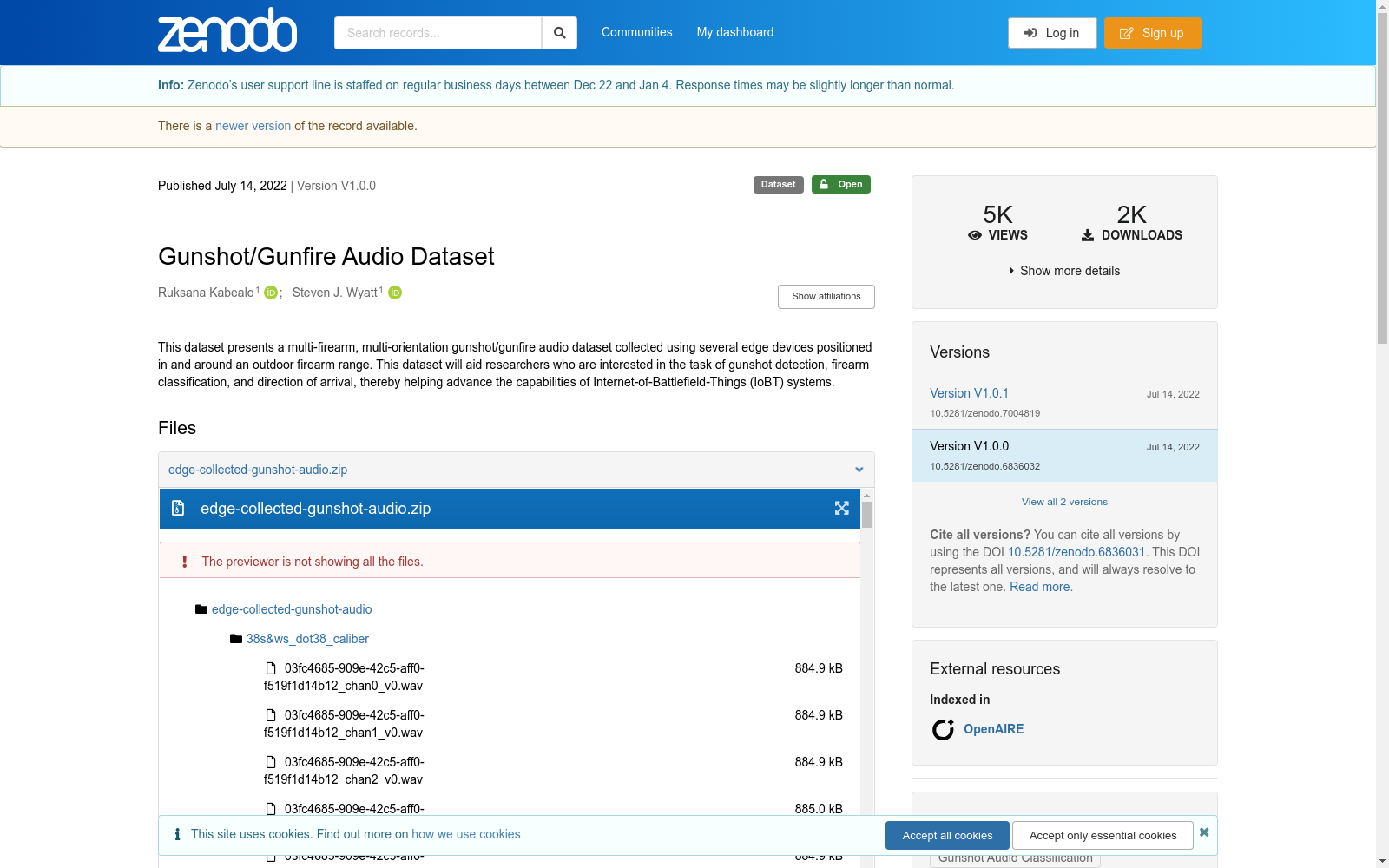
Task: Click edge-collected-gunshot-audio.zip file link
Action: 258,470
